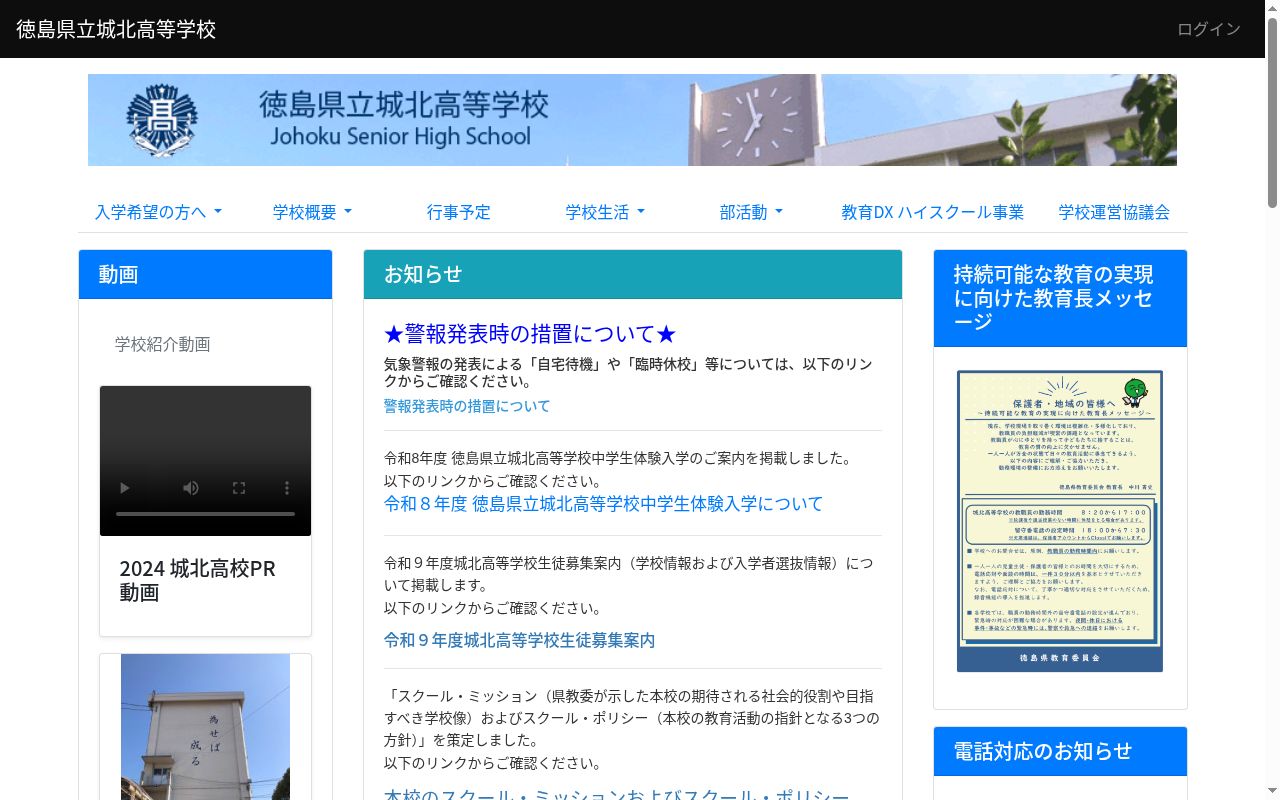The width and height of the screenshot is (1280, 800).
Task: Click the 電話対応のお知らせ panel header
Action: 1060,751
